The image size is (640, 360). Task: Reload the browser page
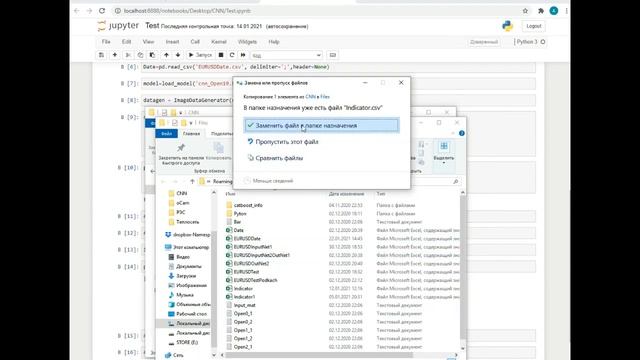click(x=102, y=11)
